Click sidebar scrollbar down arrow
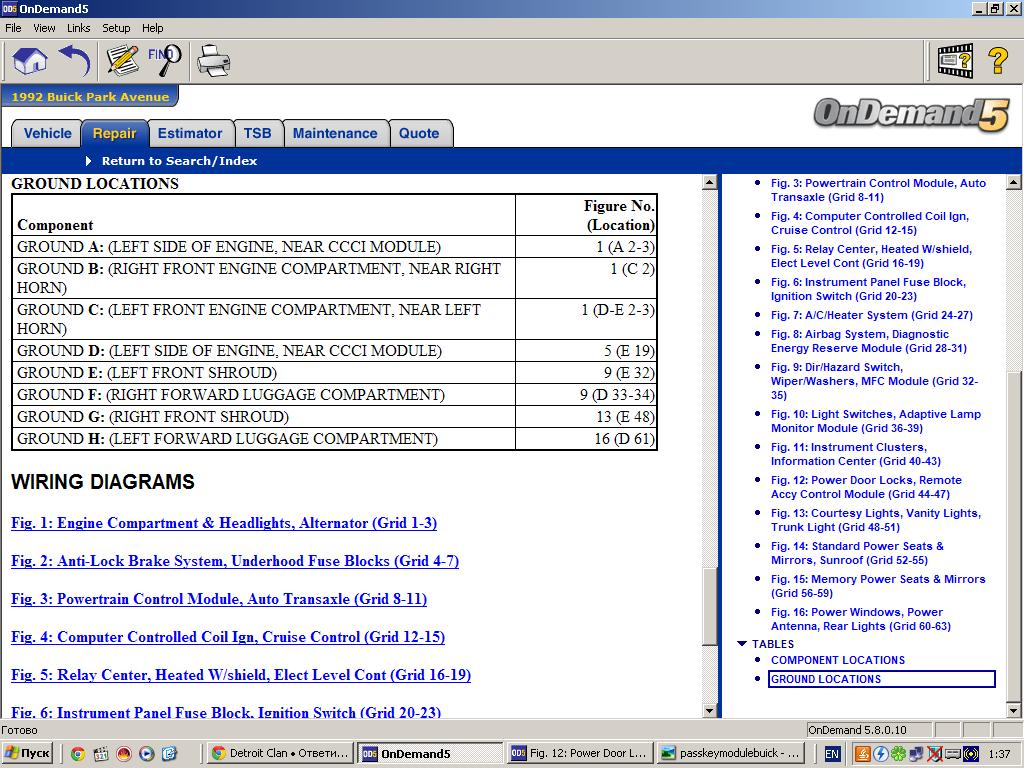This screenshot has width=1024, height=768. click(1014, 711)
